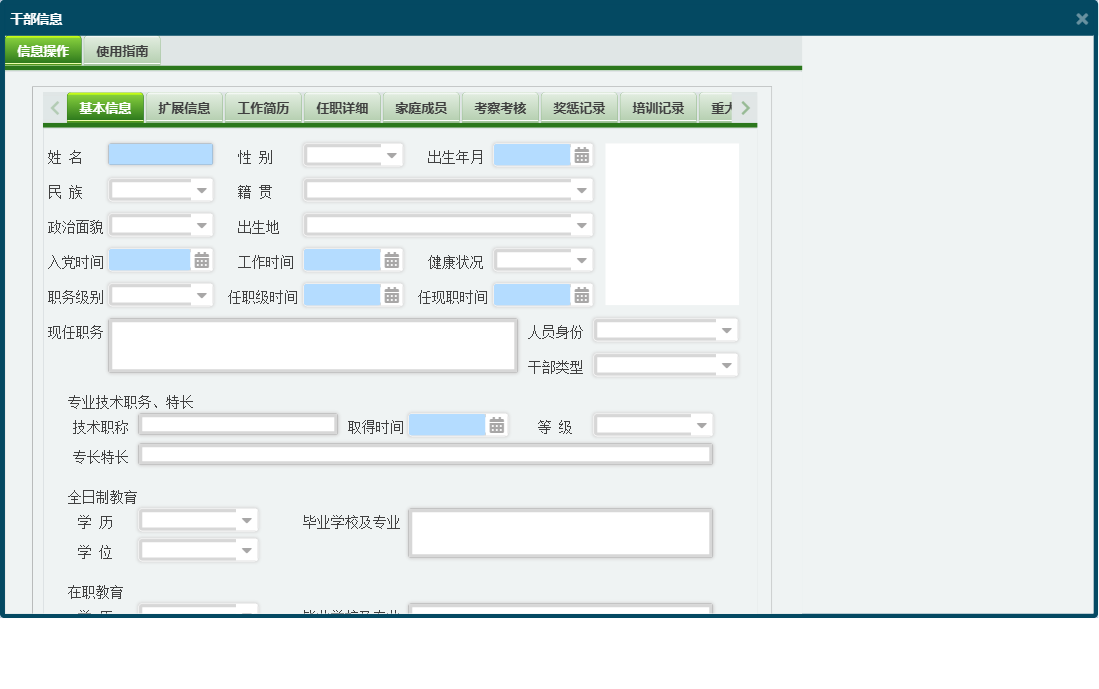Open the 学历 dropdown under 全日制教育

tap(248, 521)
